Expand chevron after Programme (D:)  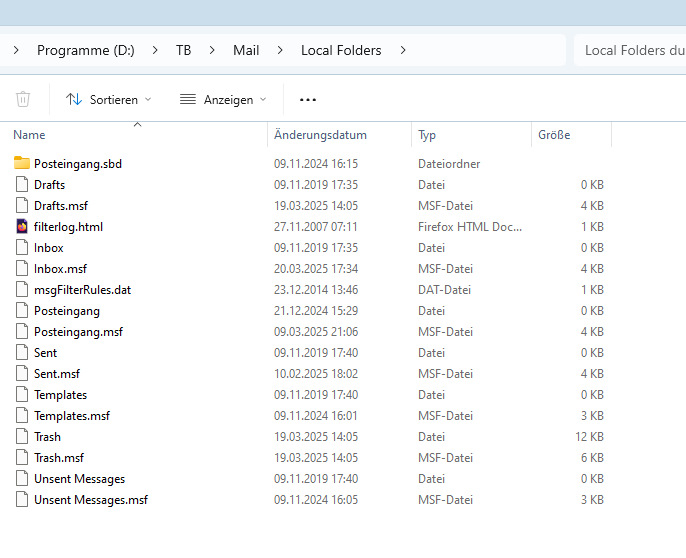coord(155,50)
